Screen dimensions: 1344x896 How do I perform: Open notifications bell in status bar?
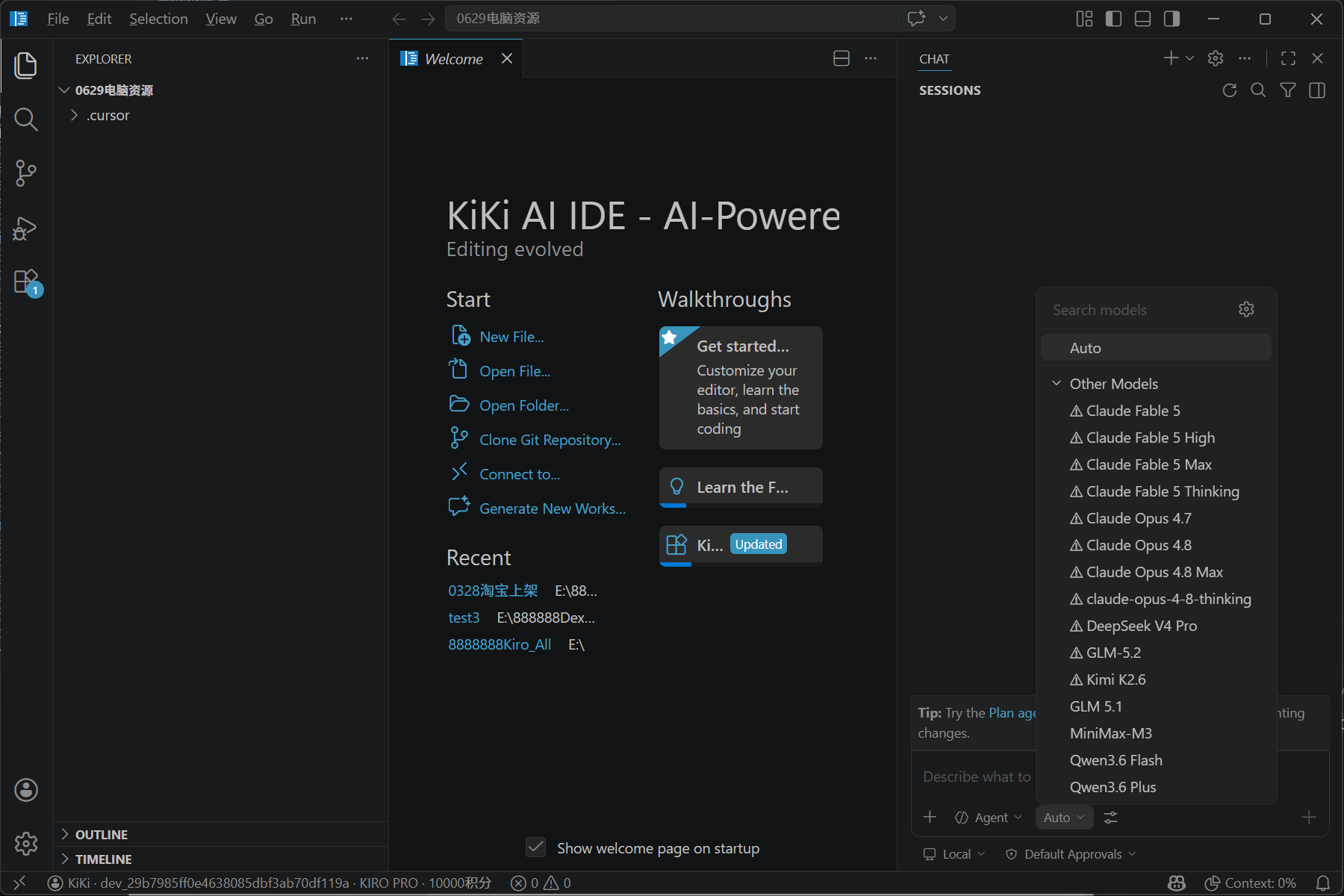point(1322,883)
